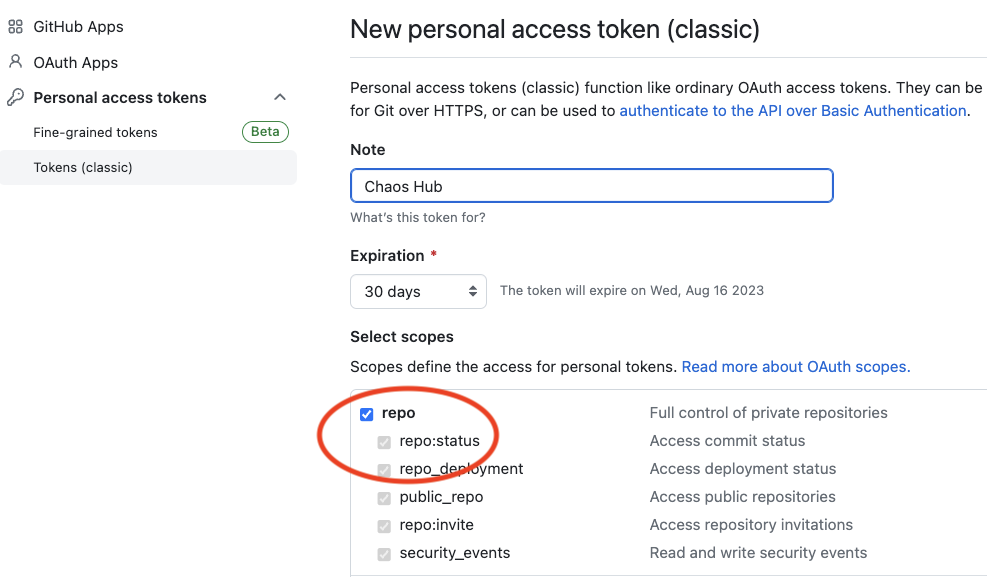
Task: Toggle the repo_deployment checkbox
Action: pyautogui.click(x=384, y=470)
